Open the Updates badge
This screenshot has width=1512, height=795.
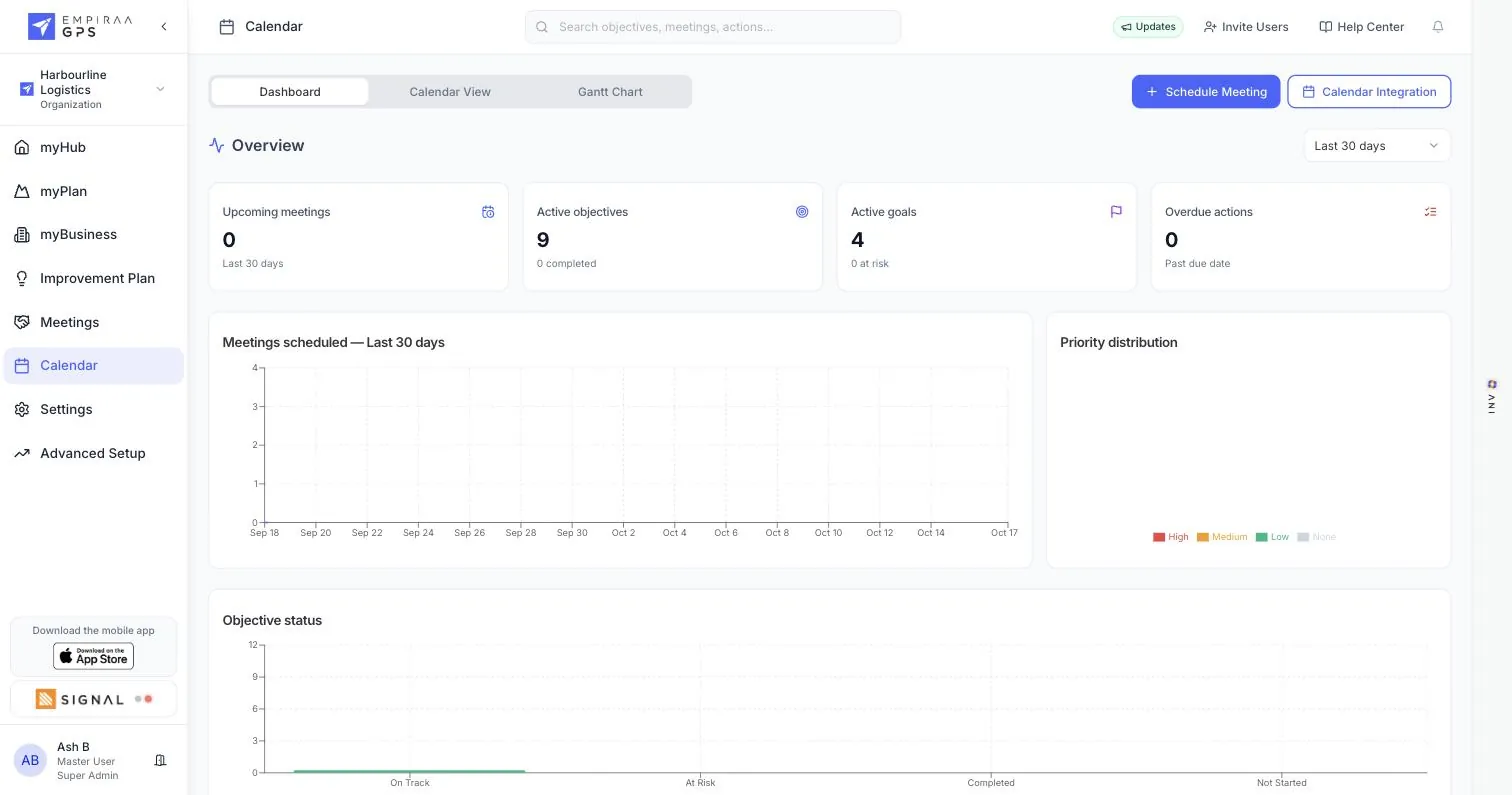(x=1148, y=27)
